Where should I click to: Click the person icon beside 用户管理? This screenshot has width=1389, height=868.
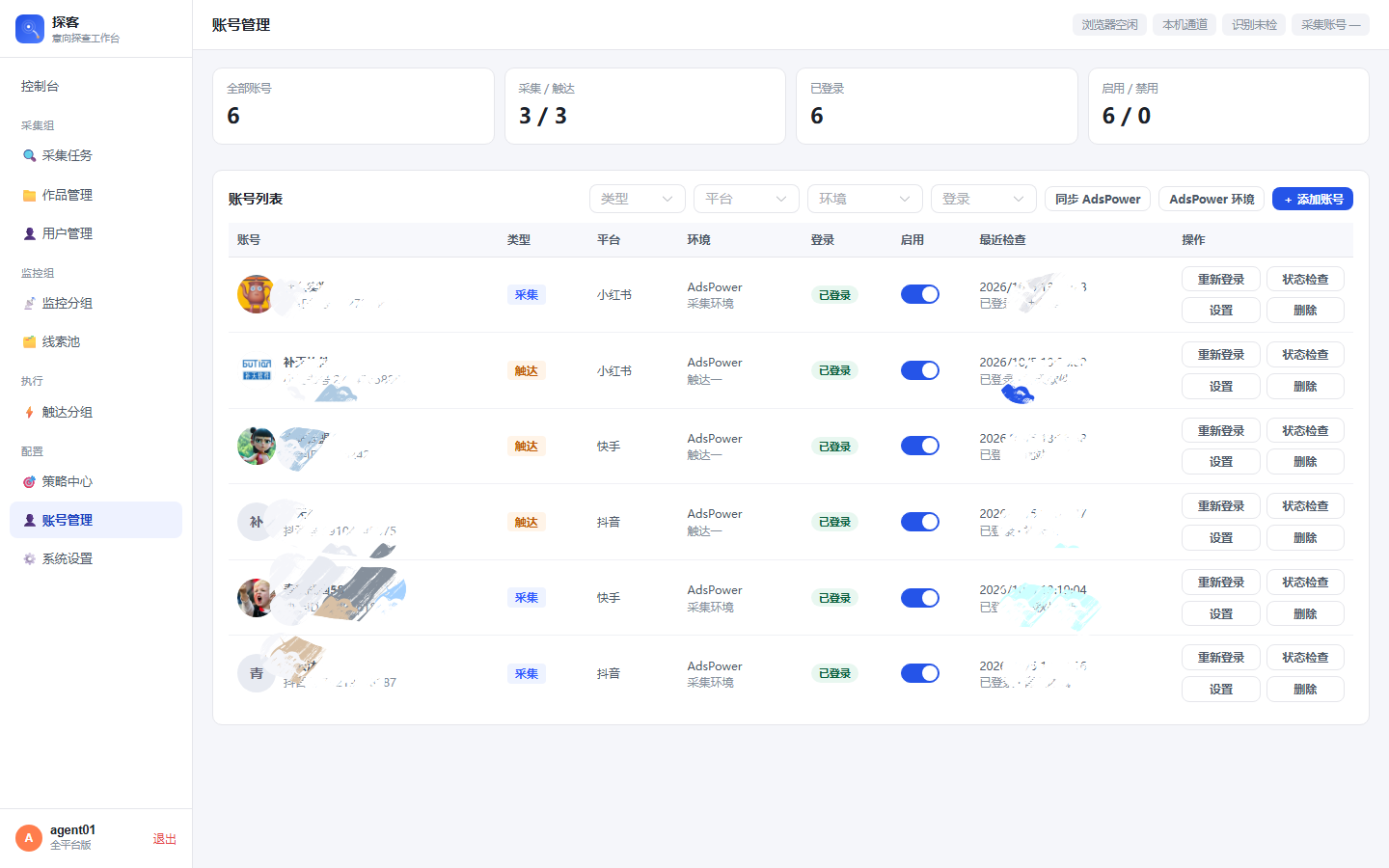(30, 233)
